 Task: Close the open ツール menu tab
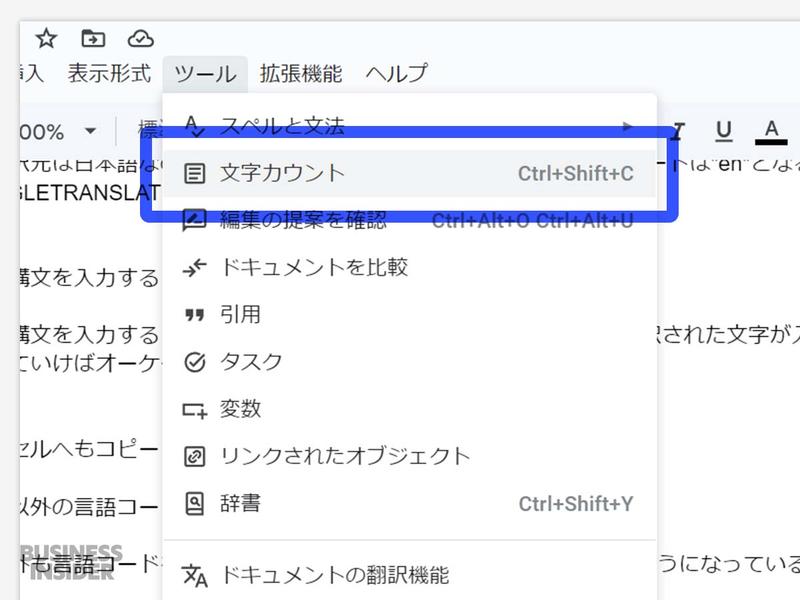[x=205, y=74]
